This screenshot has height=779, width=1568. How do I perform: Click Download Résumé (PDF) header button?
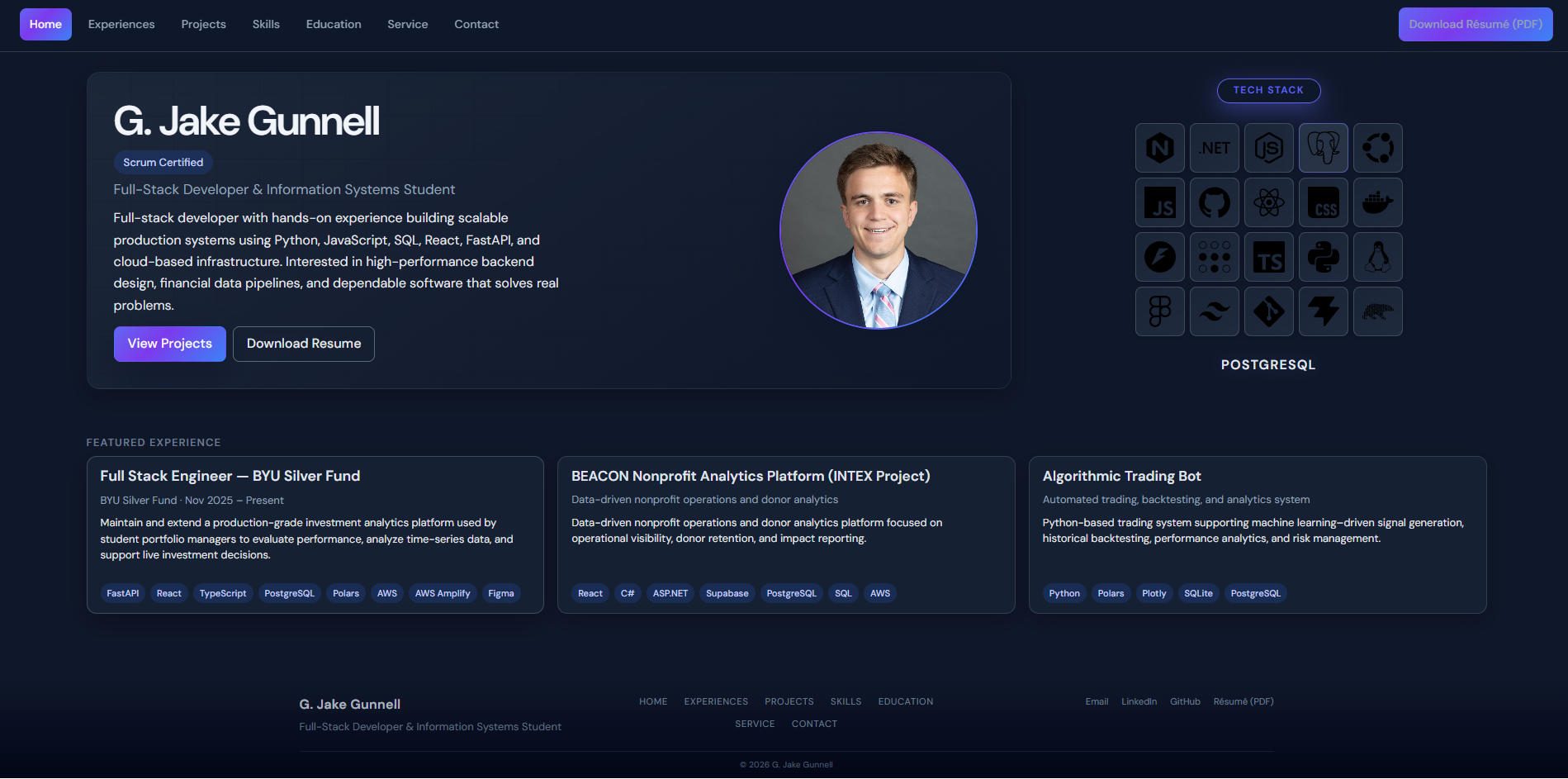coord(1476,24)
